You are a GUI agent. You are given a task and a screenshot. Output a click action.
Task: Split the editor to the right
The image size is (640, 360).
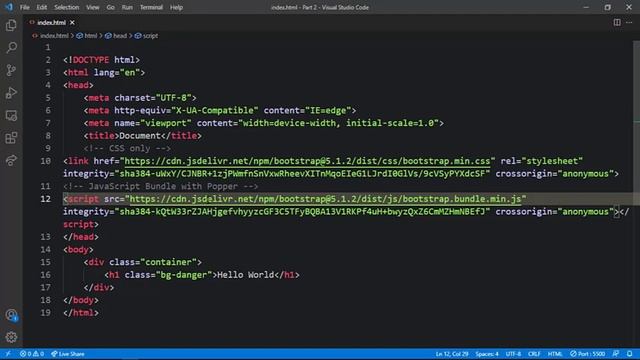tap(617, 22)
